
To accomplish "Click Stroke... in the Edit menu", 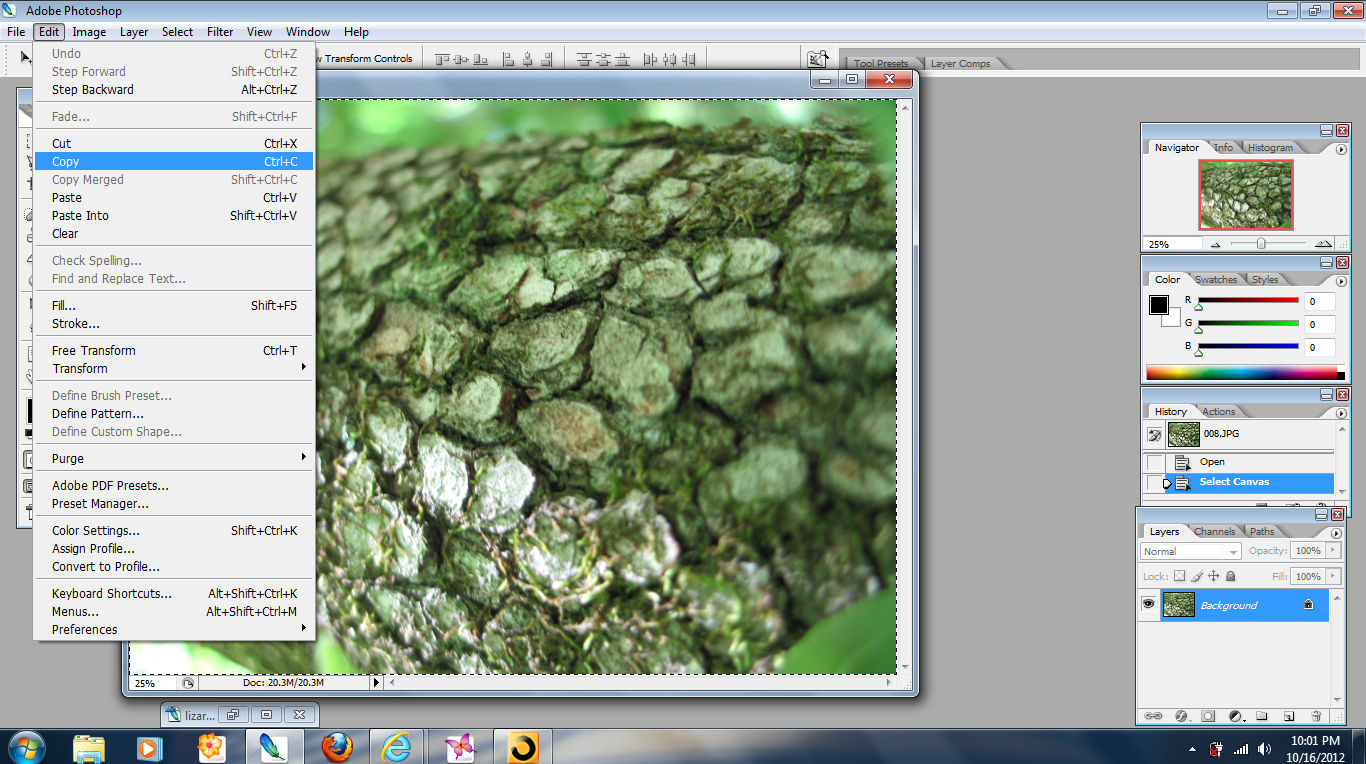I will click(x=174, y=323).
